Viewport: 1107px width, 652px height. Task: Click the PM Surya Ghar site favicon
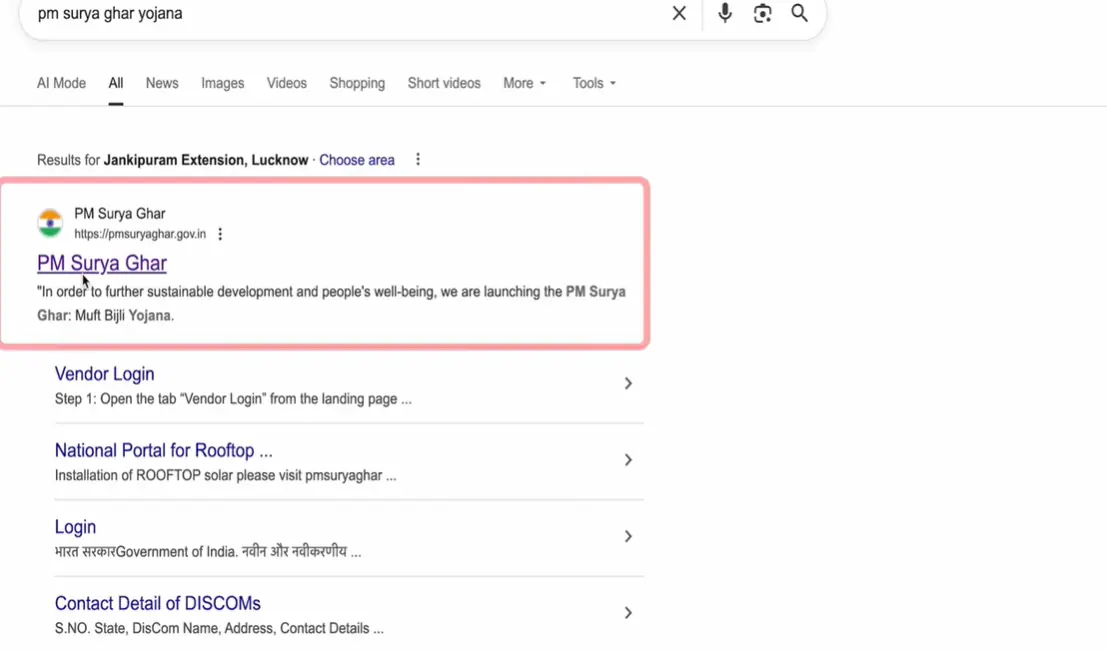(50, 223)
